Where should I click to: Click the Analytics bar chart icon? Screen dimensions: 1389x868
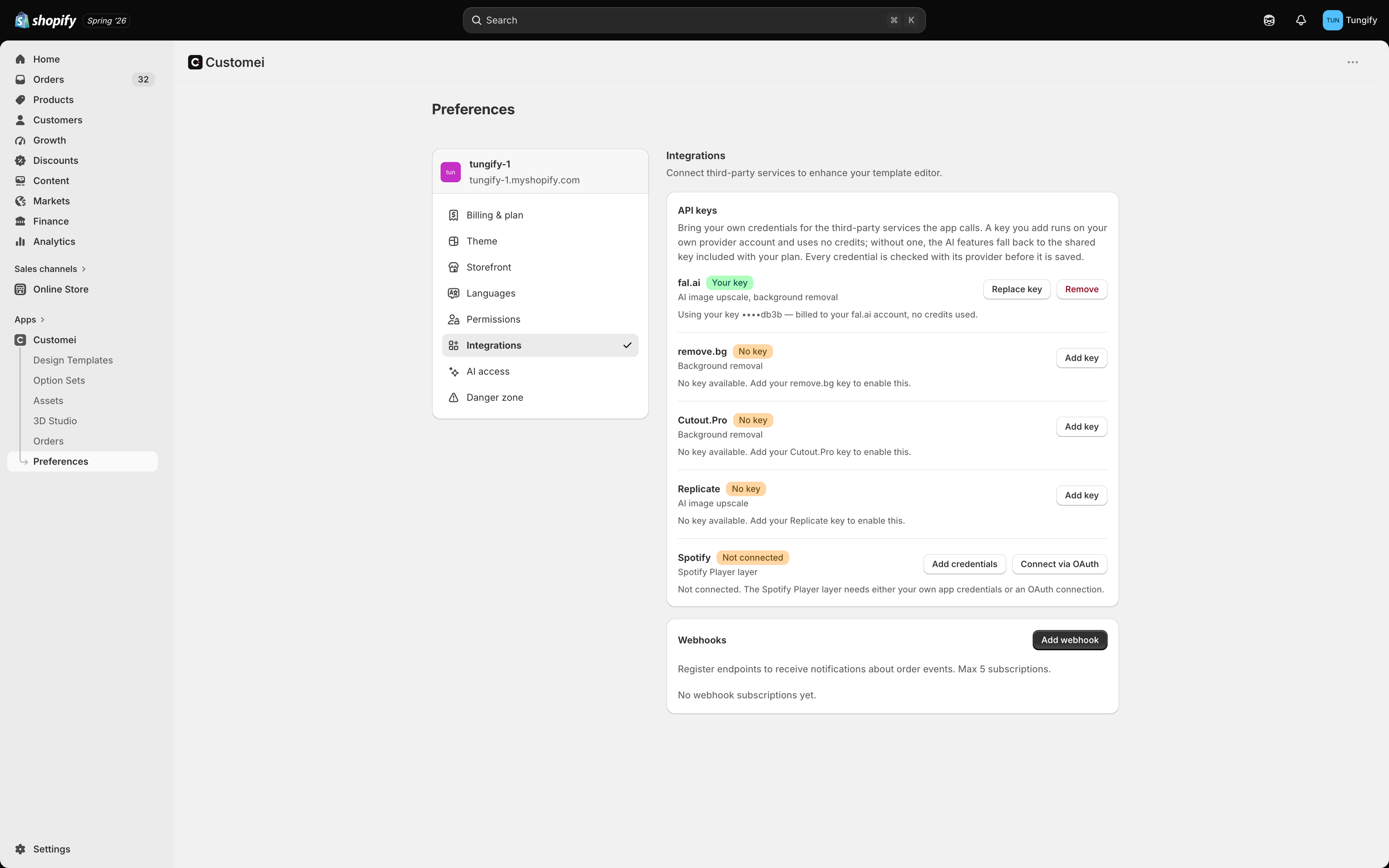tap(20, 242)
